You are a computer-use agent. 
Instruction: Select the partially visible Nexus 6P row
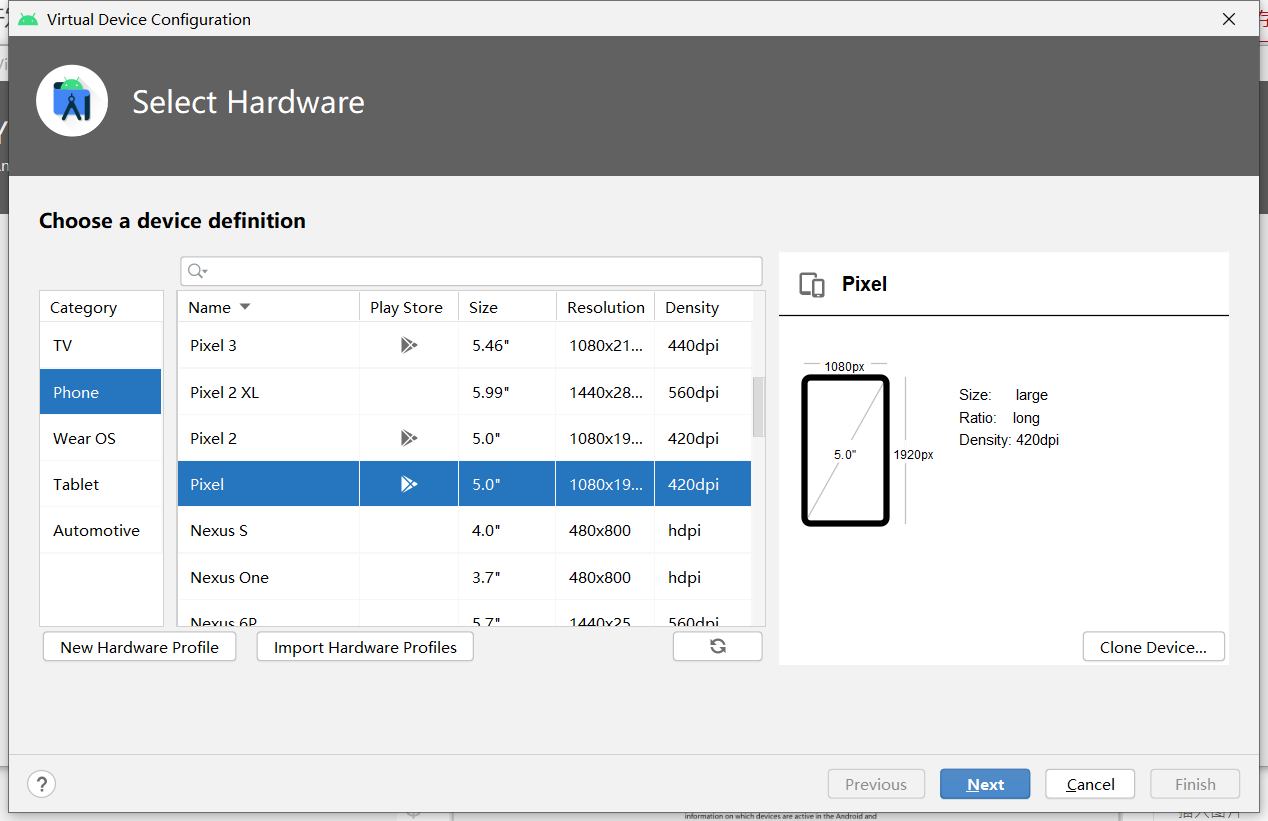pos(465,614)
